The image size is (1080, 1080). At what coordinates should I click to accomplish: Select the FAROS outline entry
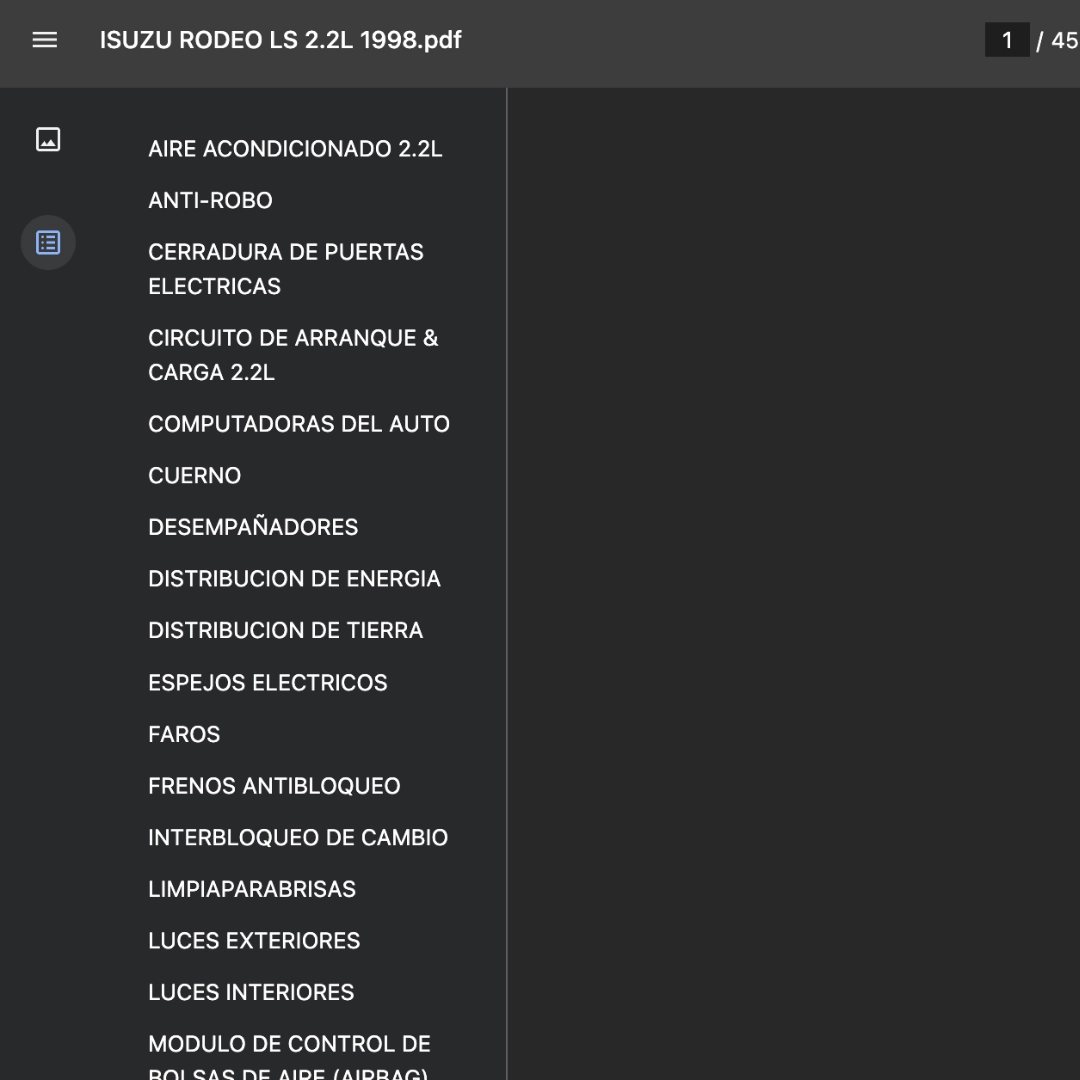(184, 734)
